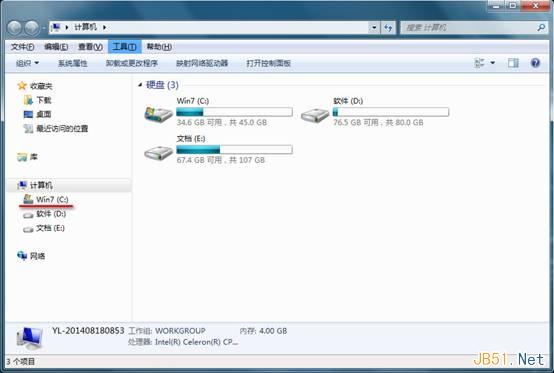Click the 软件 (D:) drive name label
Viewport: 554px width, 373px height.
(348, 101)
